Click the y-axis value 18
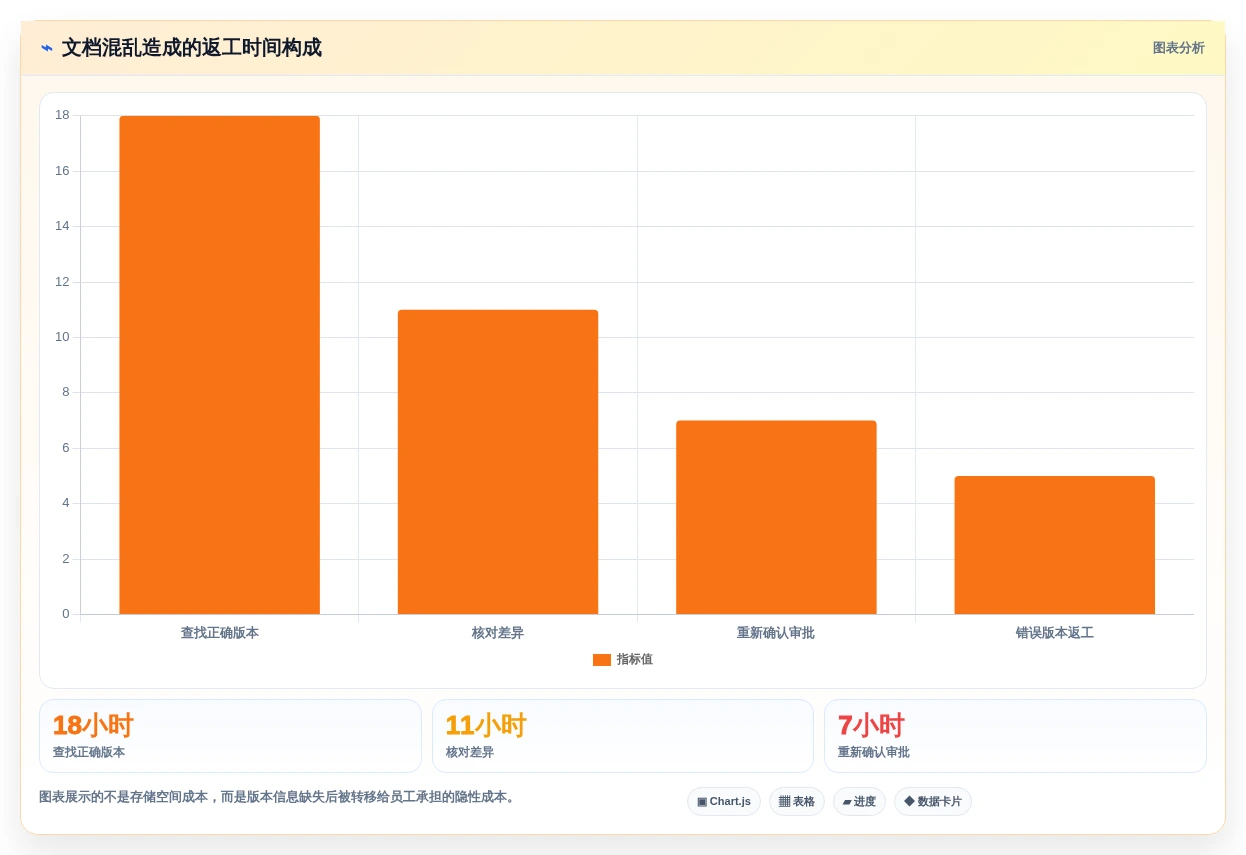Viewport: 1246px width, 855px height. pyautogui.click(x=62, y=115)
